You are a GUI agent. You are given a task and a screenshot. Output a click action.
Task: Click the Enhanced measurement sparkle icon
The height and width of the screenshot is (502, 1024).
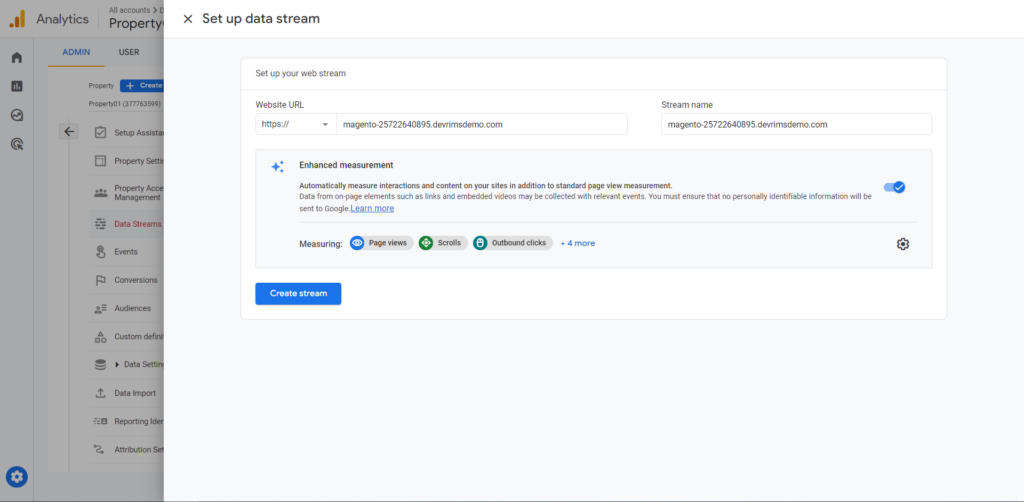(x=278, y=166)
